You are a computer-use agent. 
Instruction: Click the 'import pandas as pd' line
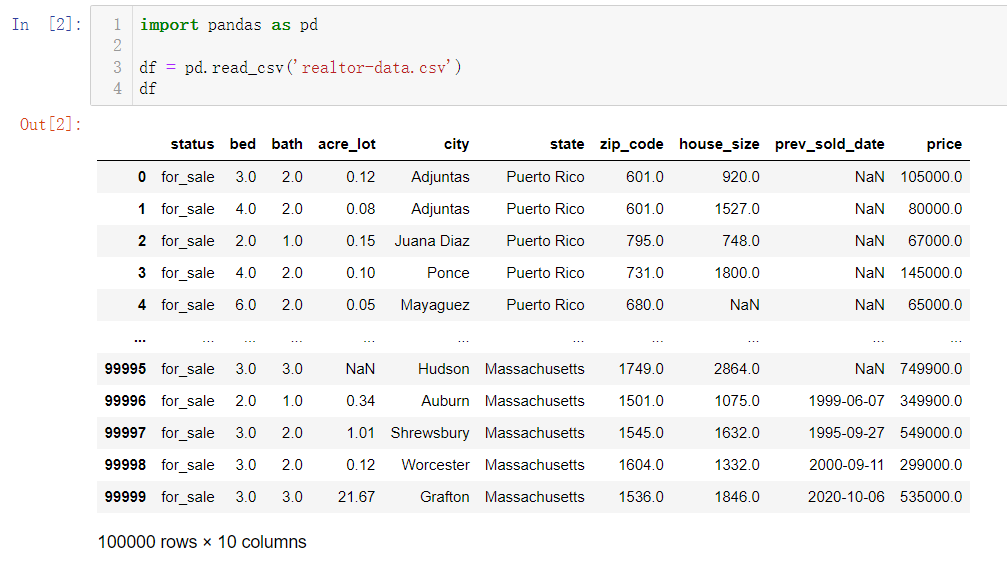click(x=229, y=25)
